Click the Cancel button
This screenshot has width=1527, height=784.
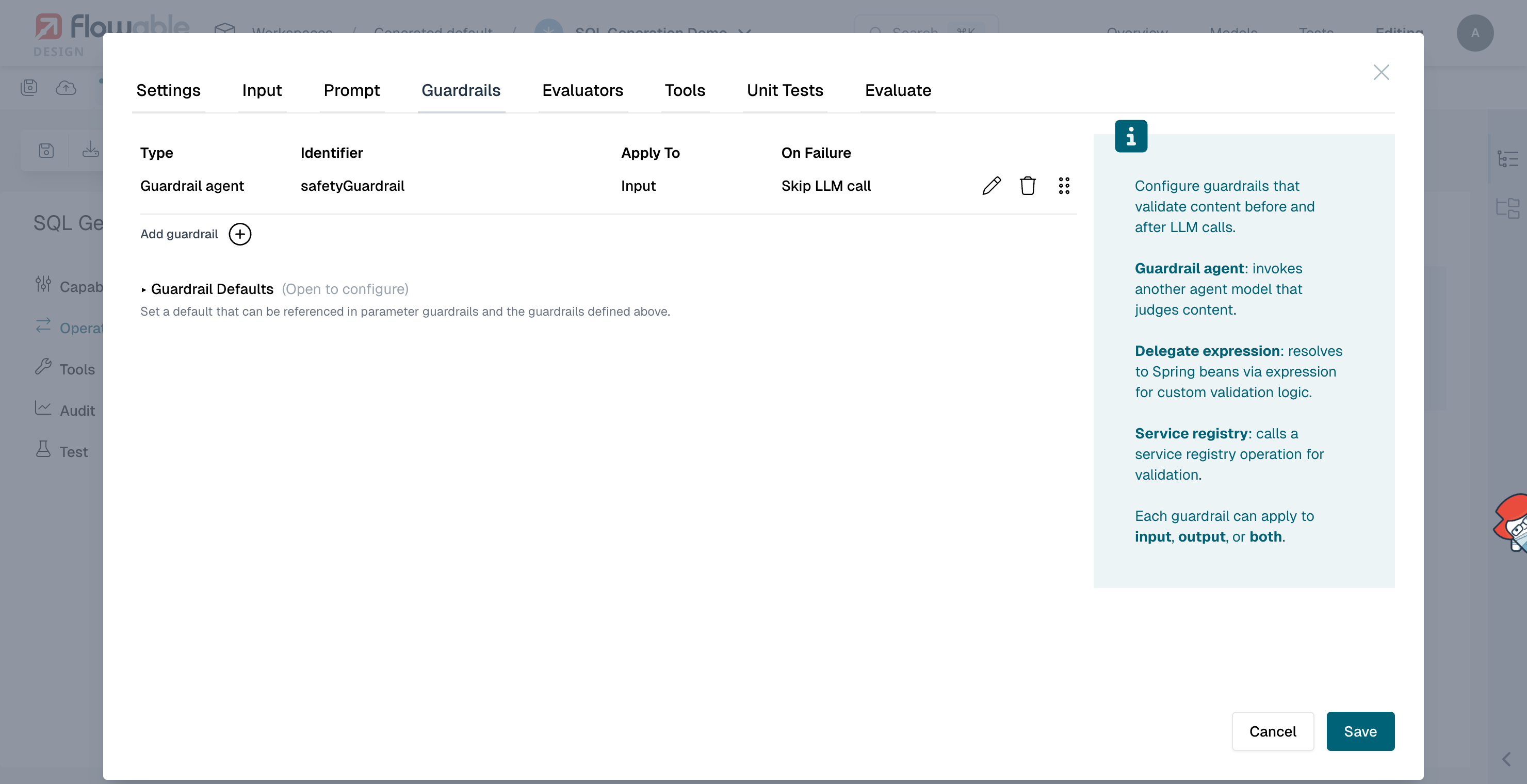click(1273, 731)
